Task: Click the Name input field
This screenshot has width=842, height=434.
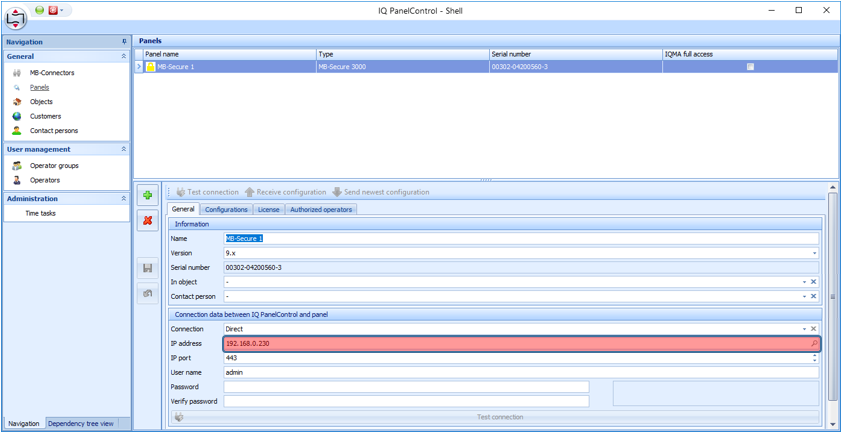Action: (x=521, y=238)
